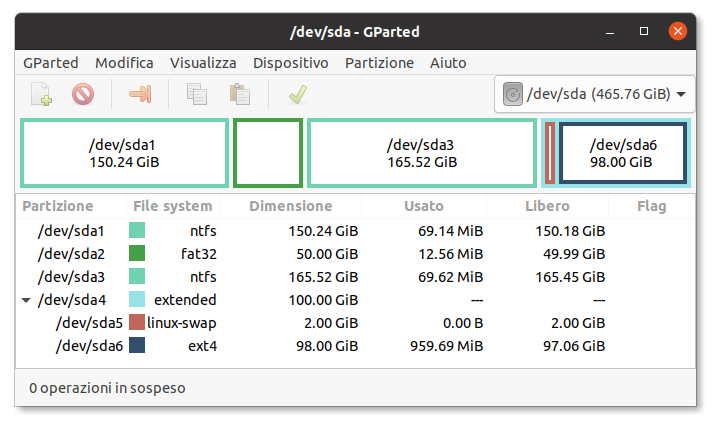715x425 pixels.
Task: Click the Delete partition toolbar icon
Action: (83, 95)
